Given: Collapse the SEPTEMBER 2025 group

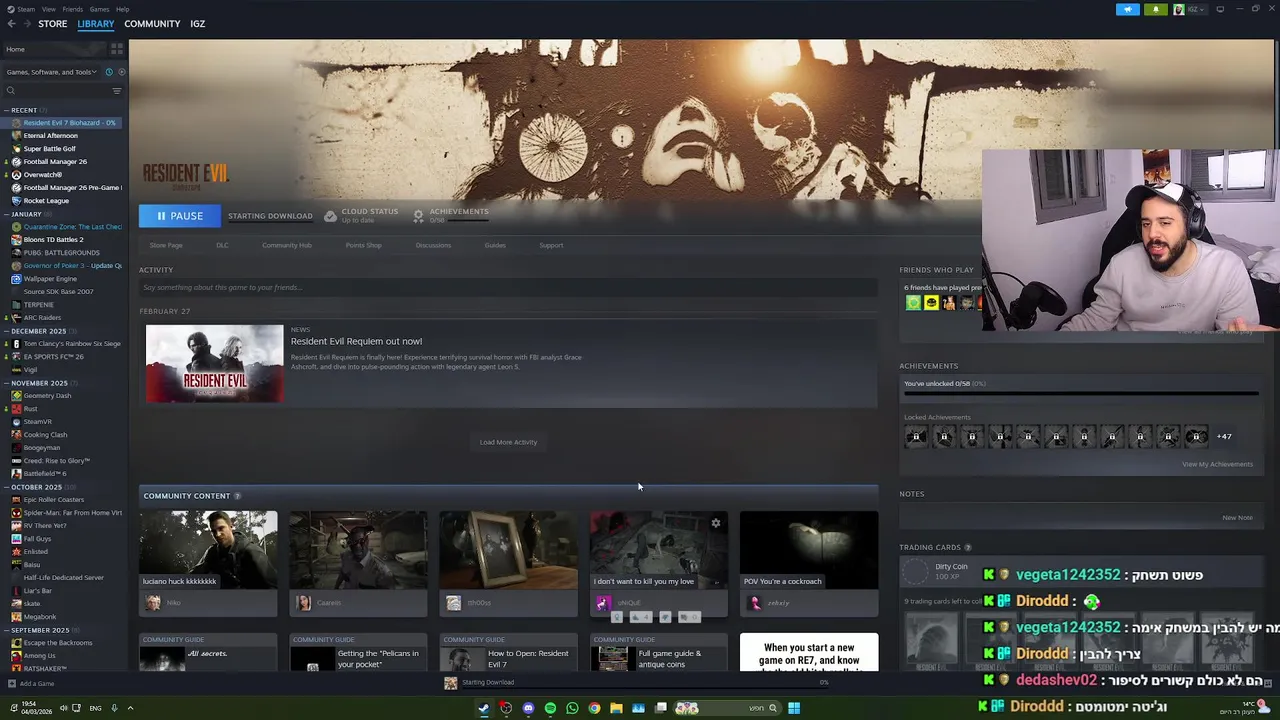Looking at the screenshot, I should pos(6,630).
